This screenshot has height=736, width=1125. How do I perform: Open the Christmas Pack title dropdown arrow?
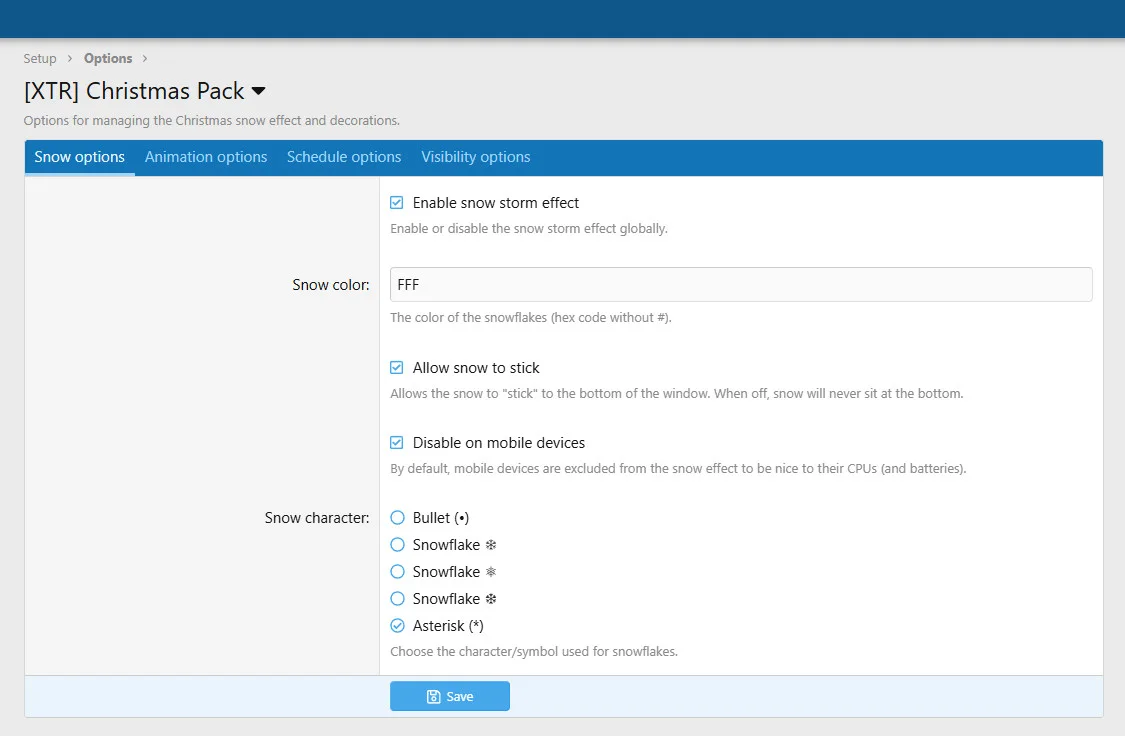tap(258, 91)
